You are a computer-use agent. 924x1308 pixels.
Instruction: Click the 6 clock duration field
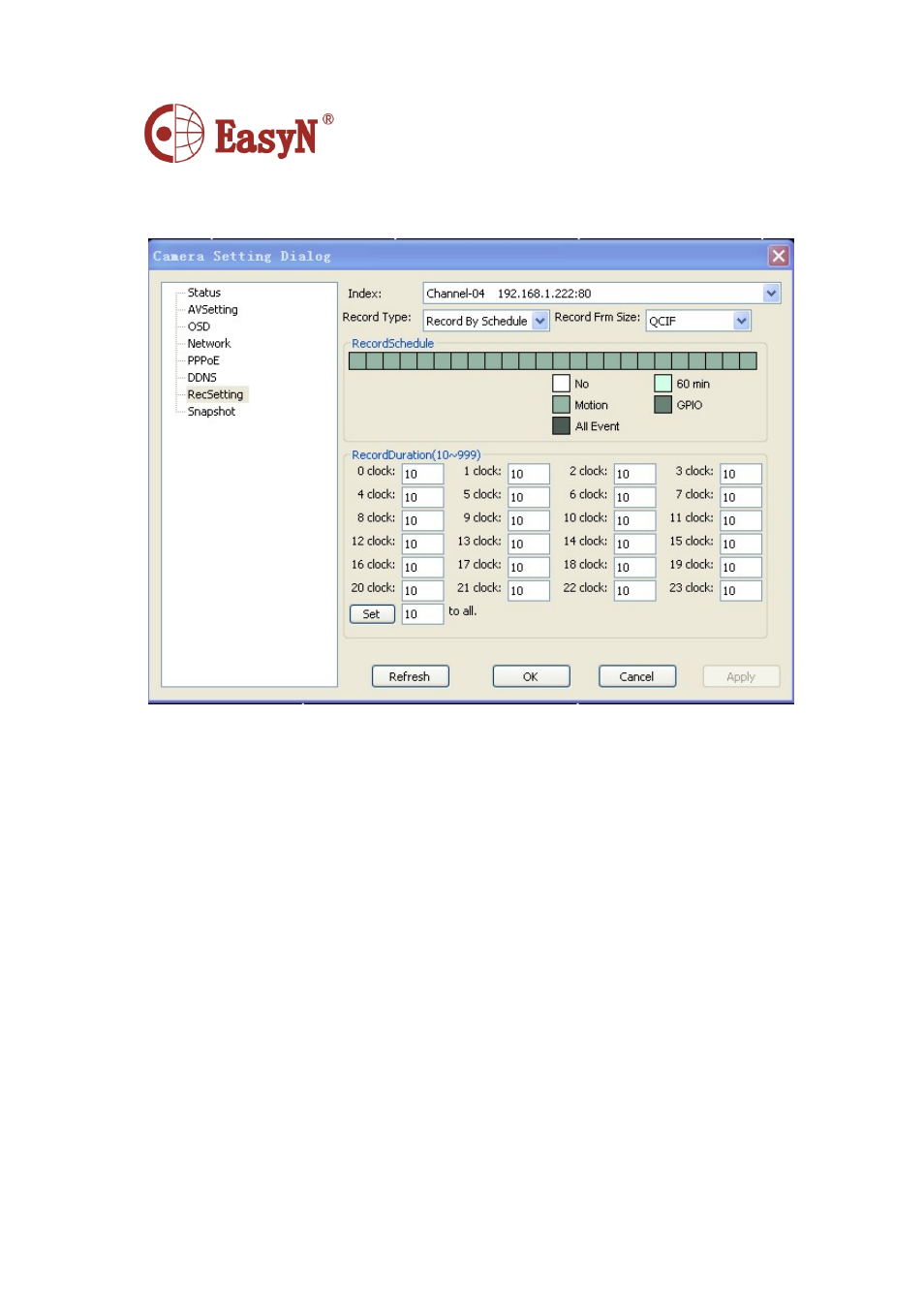pyautogui.click(x=634, y=497)
